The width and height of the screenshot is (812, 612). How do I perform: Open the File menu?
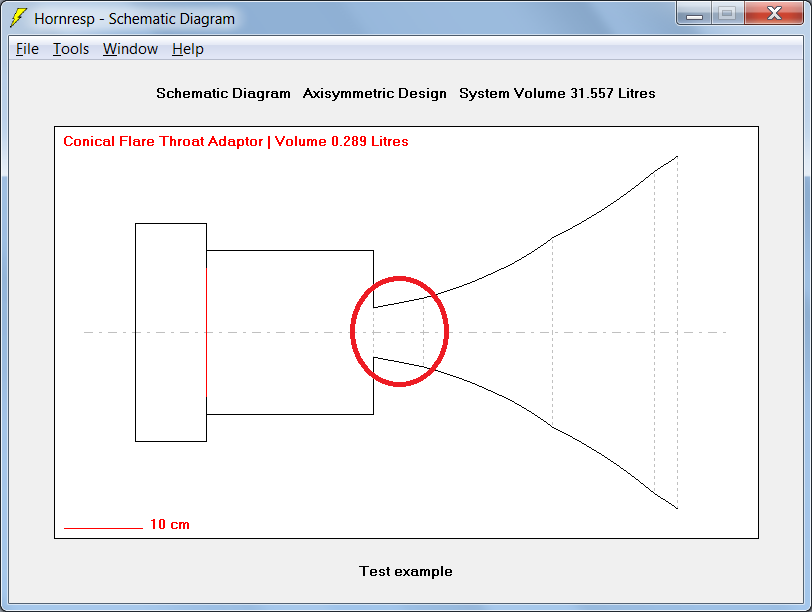click(x=27, y=49)
